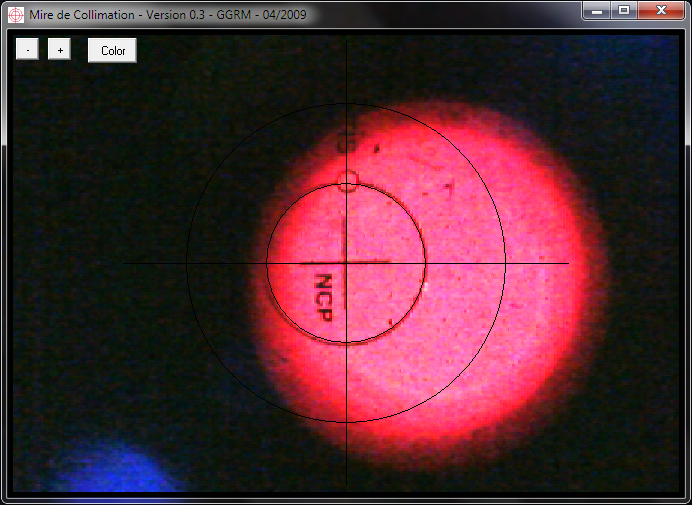This screenshot has height=505, width=692.
Task: Click outer circle where it crosses the top of the vertical line
Action: 346,104
